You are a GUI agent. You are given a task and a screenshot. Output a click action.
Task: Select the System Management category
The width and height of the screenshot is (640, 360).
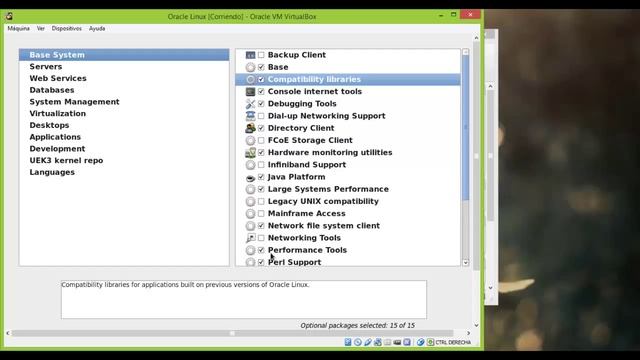pyautogui.click(x=124, y=102)
